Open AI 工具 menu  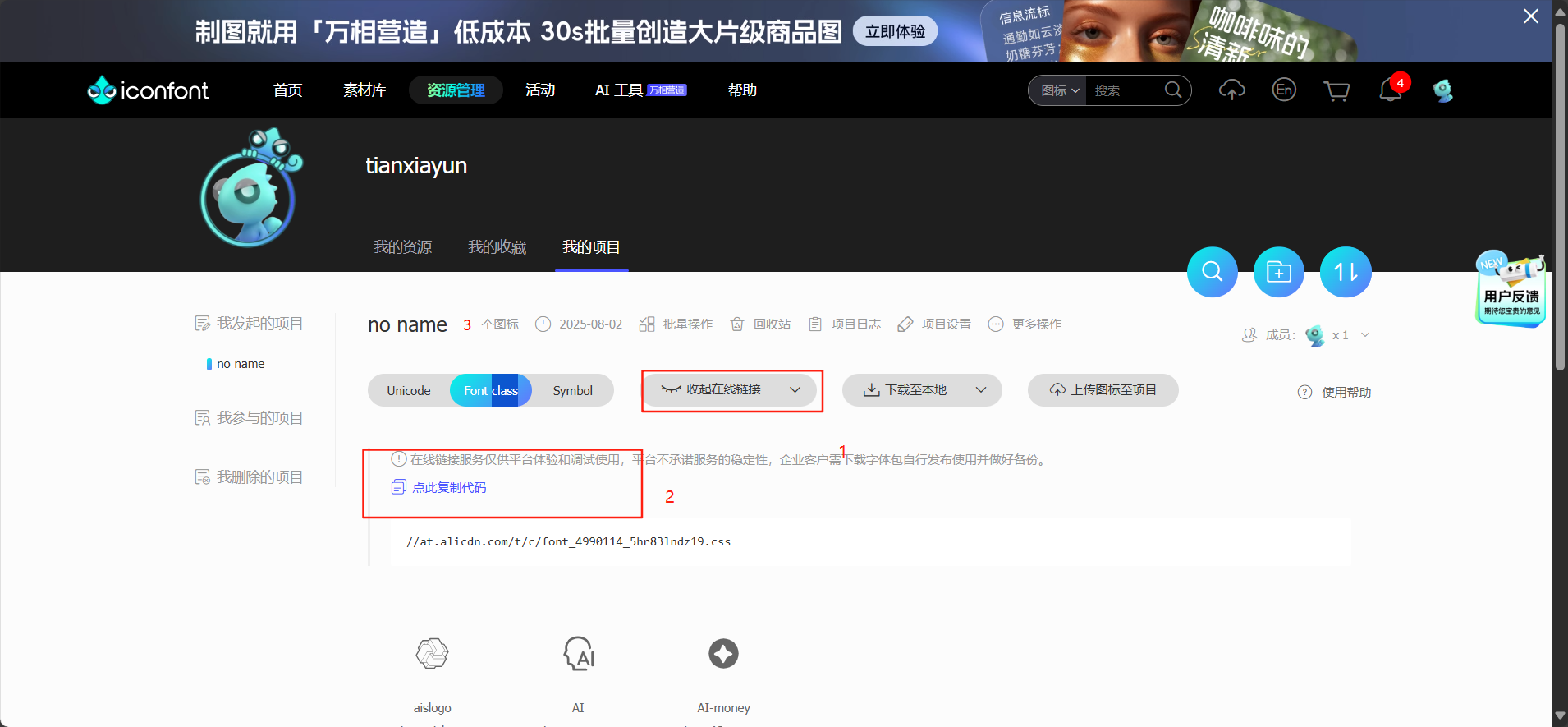click(640, 90)
